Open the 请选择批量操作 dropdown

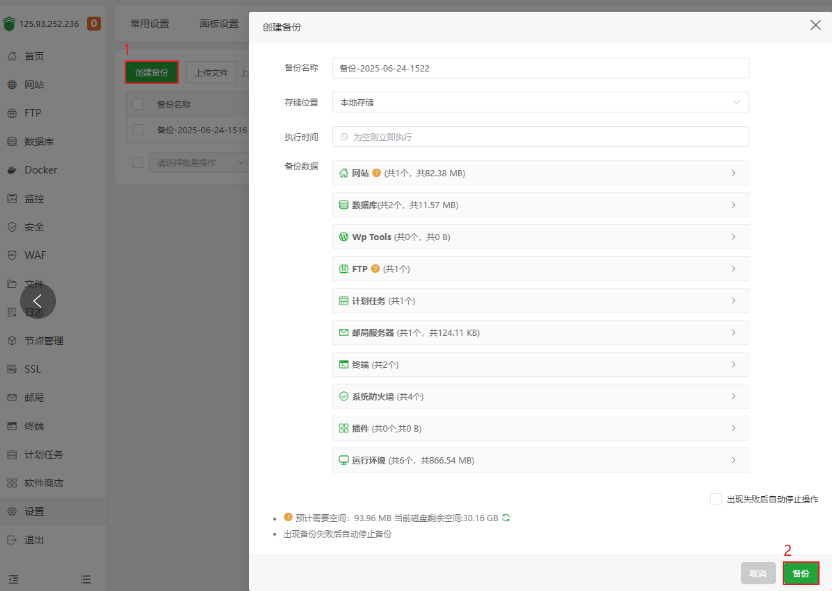tap(198, 163)
